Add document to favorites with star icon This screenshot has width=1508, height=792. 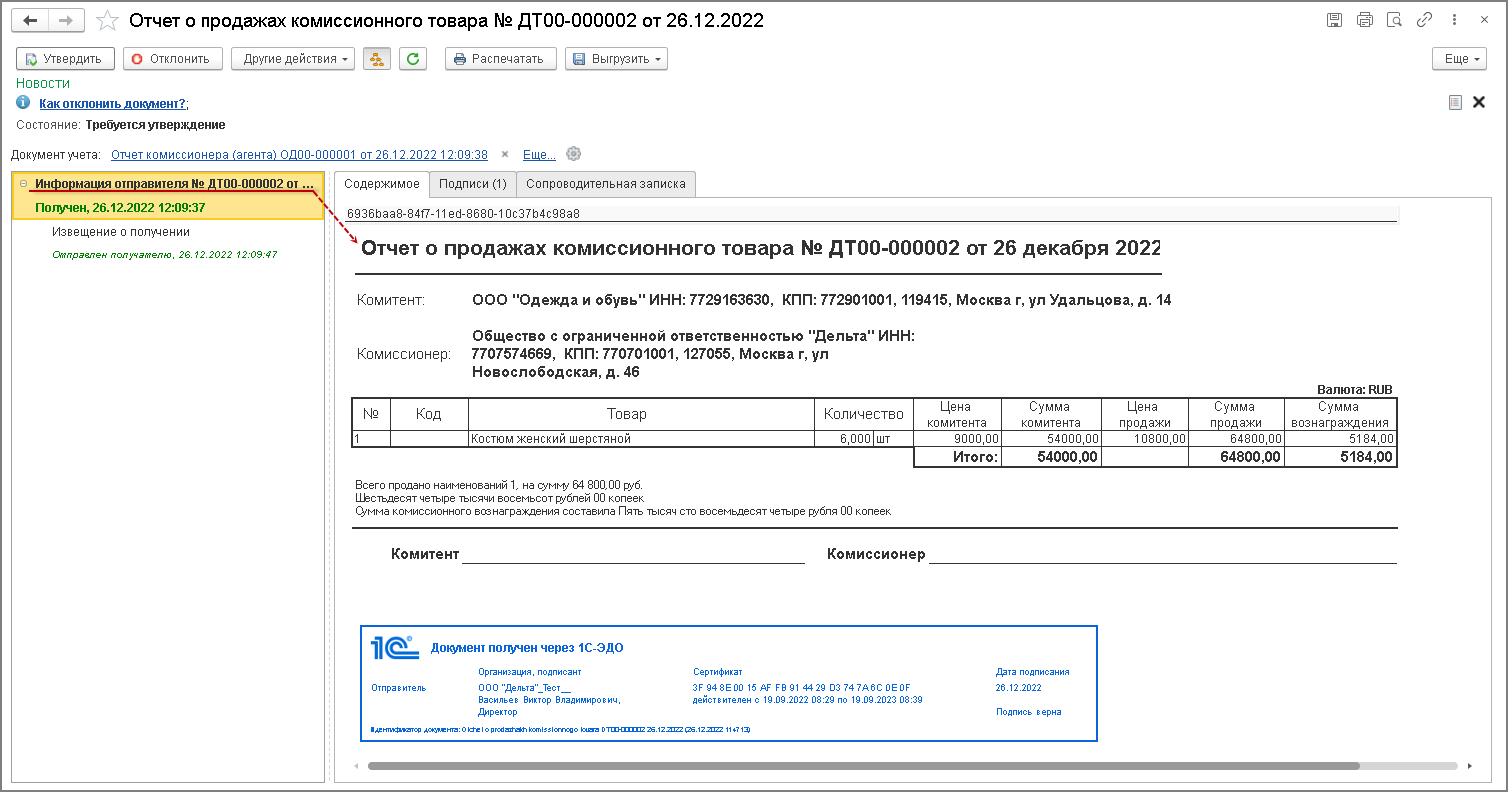pos(107,20)
